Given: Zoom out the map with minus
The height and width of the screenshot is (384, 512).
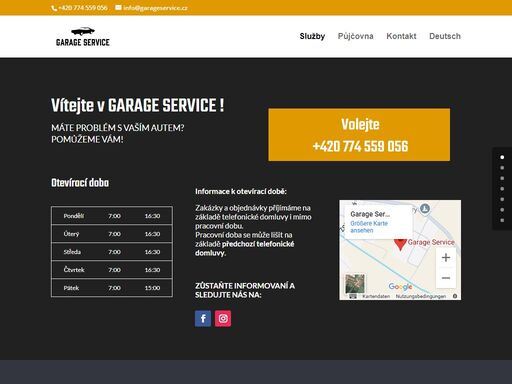Looking at the screenshot, I should pyautogui.click(x=446, y=278).
